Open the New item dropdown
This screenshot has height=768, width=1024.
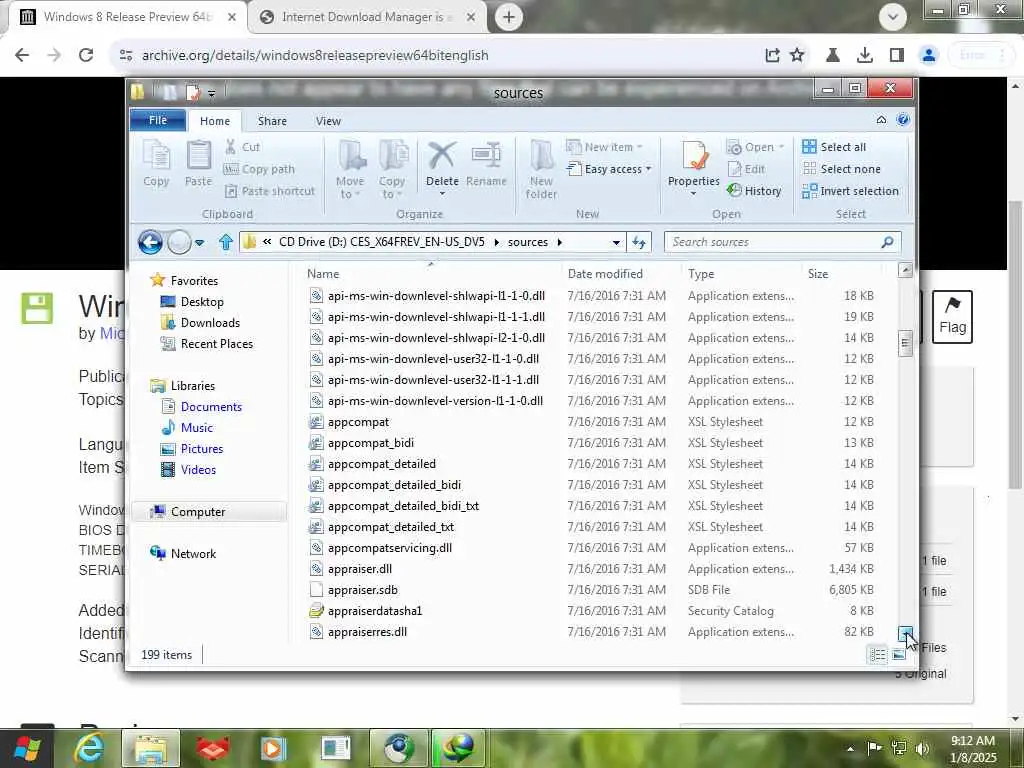point(604,147)
